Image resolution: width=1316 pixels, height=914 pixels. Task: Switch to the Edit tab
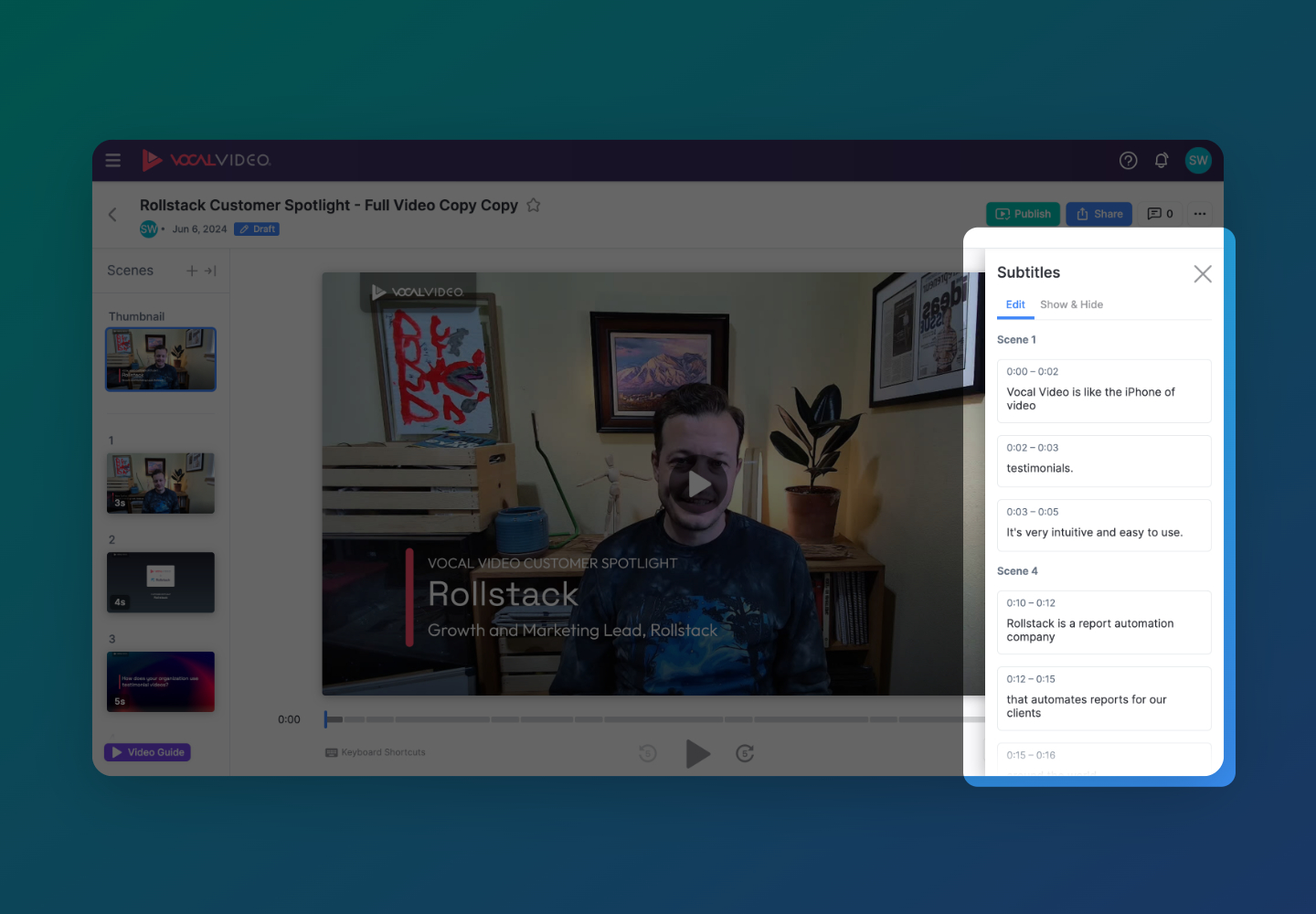[x=1015, y=304]
